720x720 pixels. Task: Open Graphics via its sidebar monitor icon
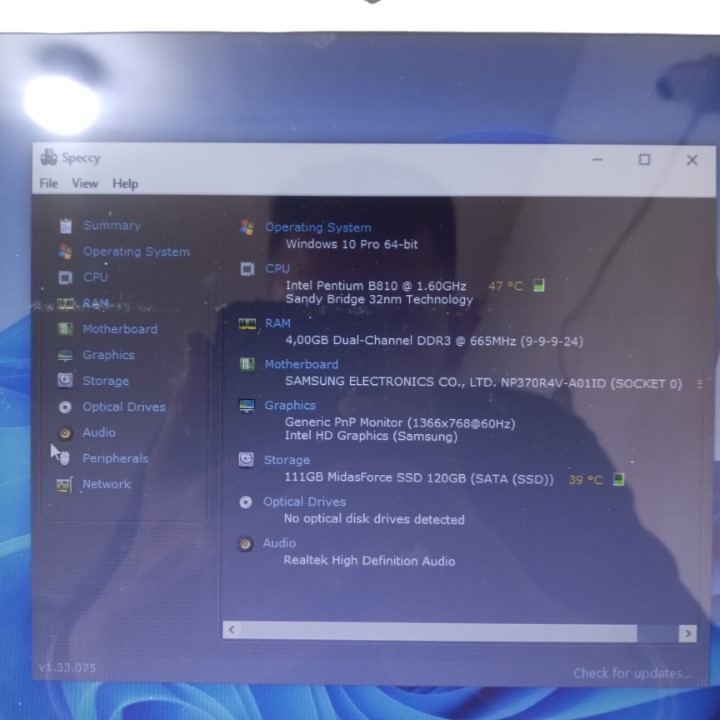[x=66, y=355]
